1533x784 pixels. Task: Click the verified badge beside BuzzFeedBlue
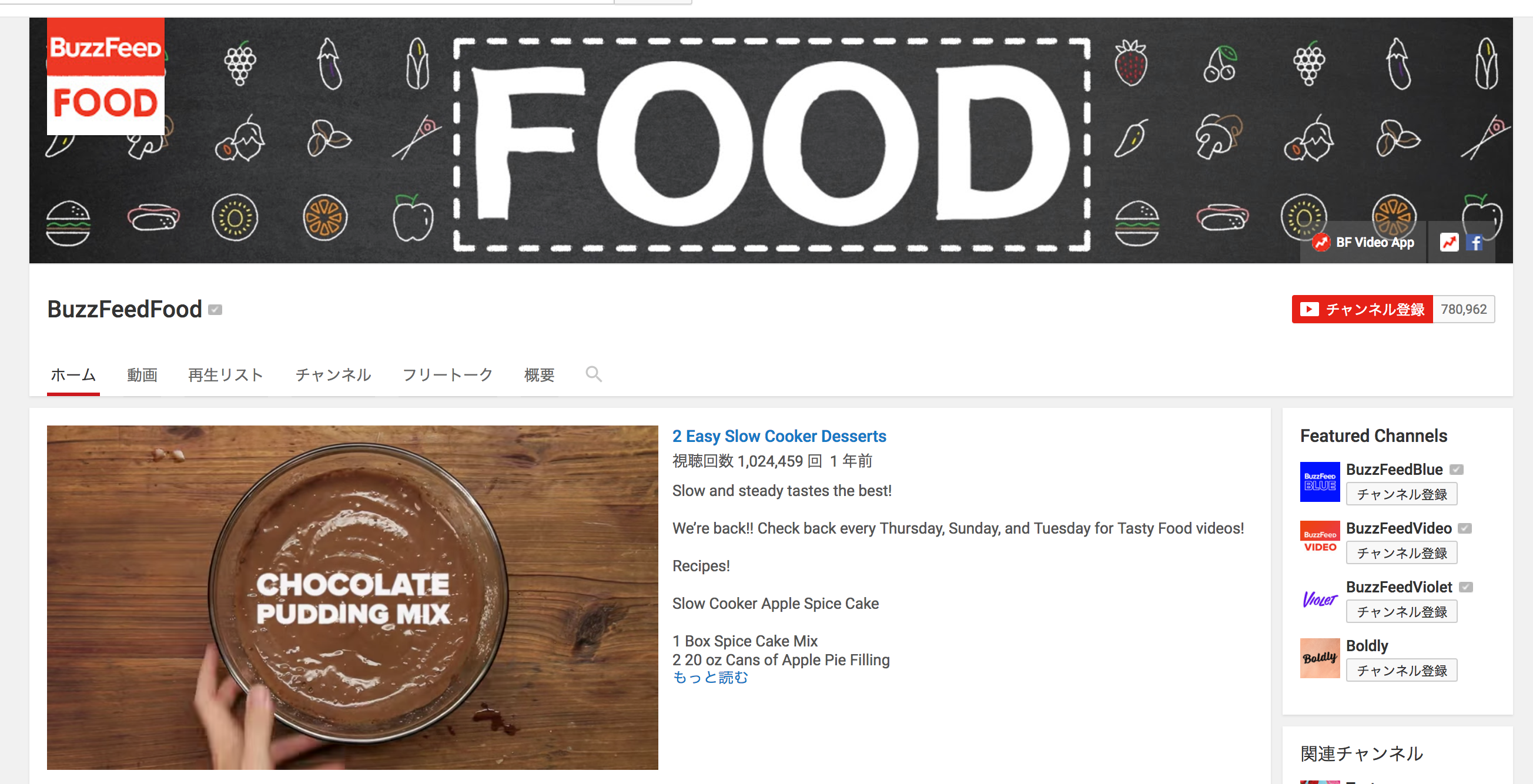[1456, 470]
